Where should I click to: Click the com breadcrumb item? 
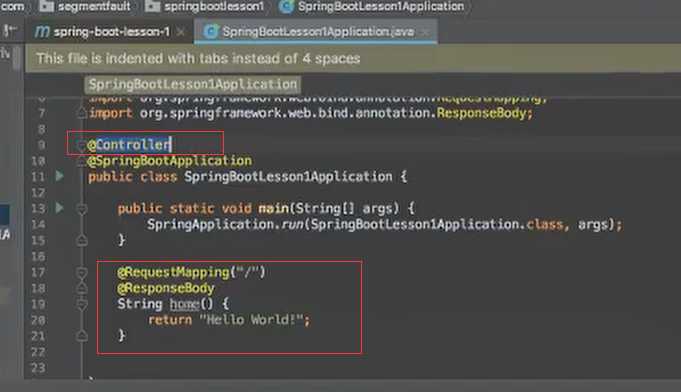[x=12, y=7]
